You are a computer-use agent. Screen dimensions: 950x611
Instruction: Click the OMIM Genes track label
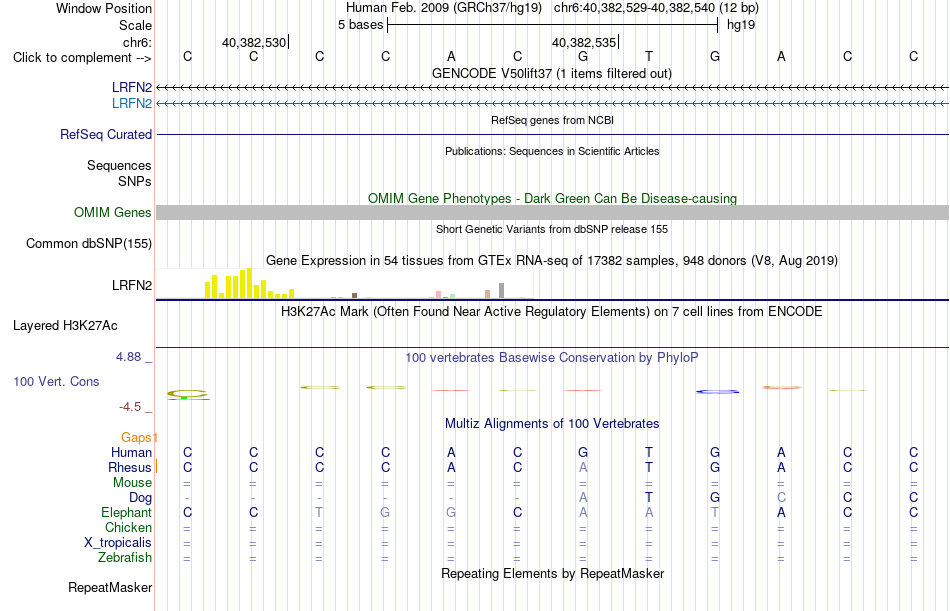[x=112, y=213]
